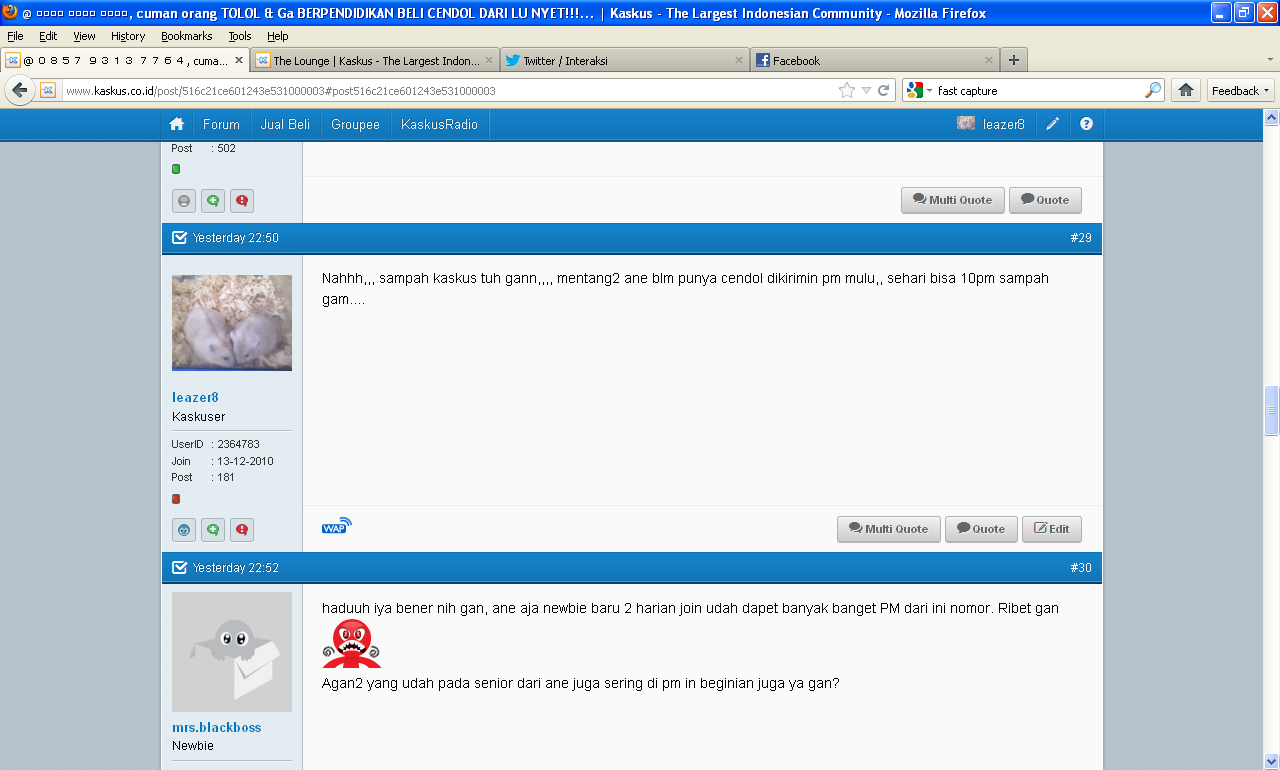Open the search engine selector dropdown
The width and height of the screenshot is (1280, 770).
point(919,90)
